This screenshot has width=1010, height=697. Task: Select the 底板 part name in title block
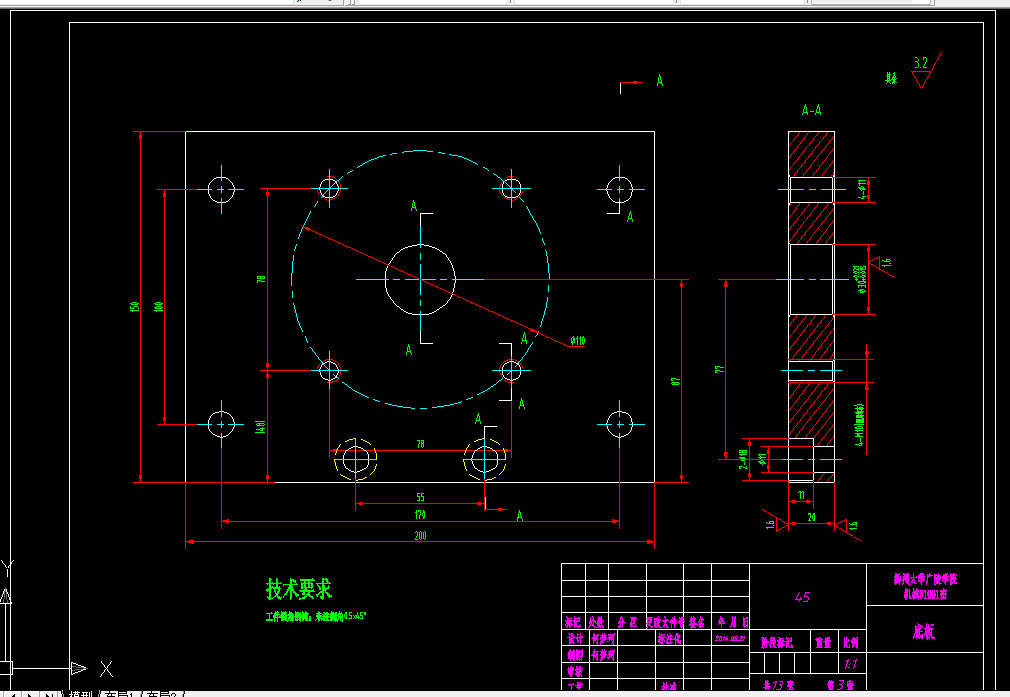pyautogui.click(x=924, y=631)
